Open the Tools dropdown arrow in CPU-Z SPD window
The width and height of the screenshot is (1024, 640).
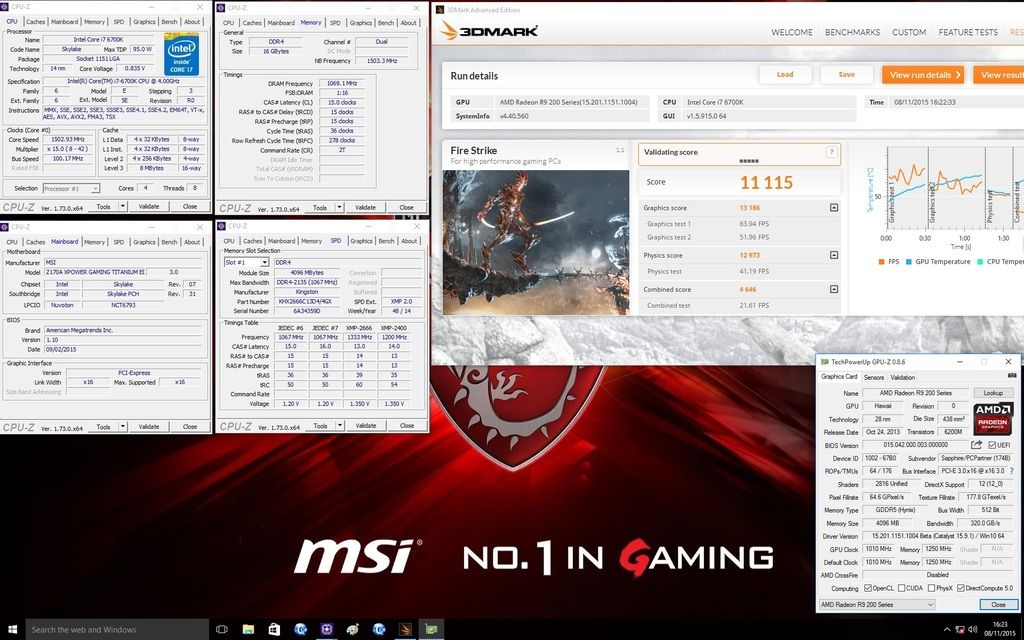(x=339, y=426)
